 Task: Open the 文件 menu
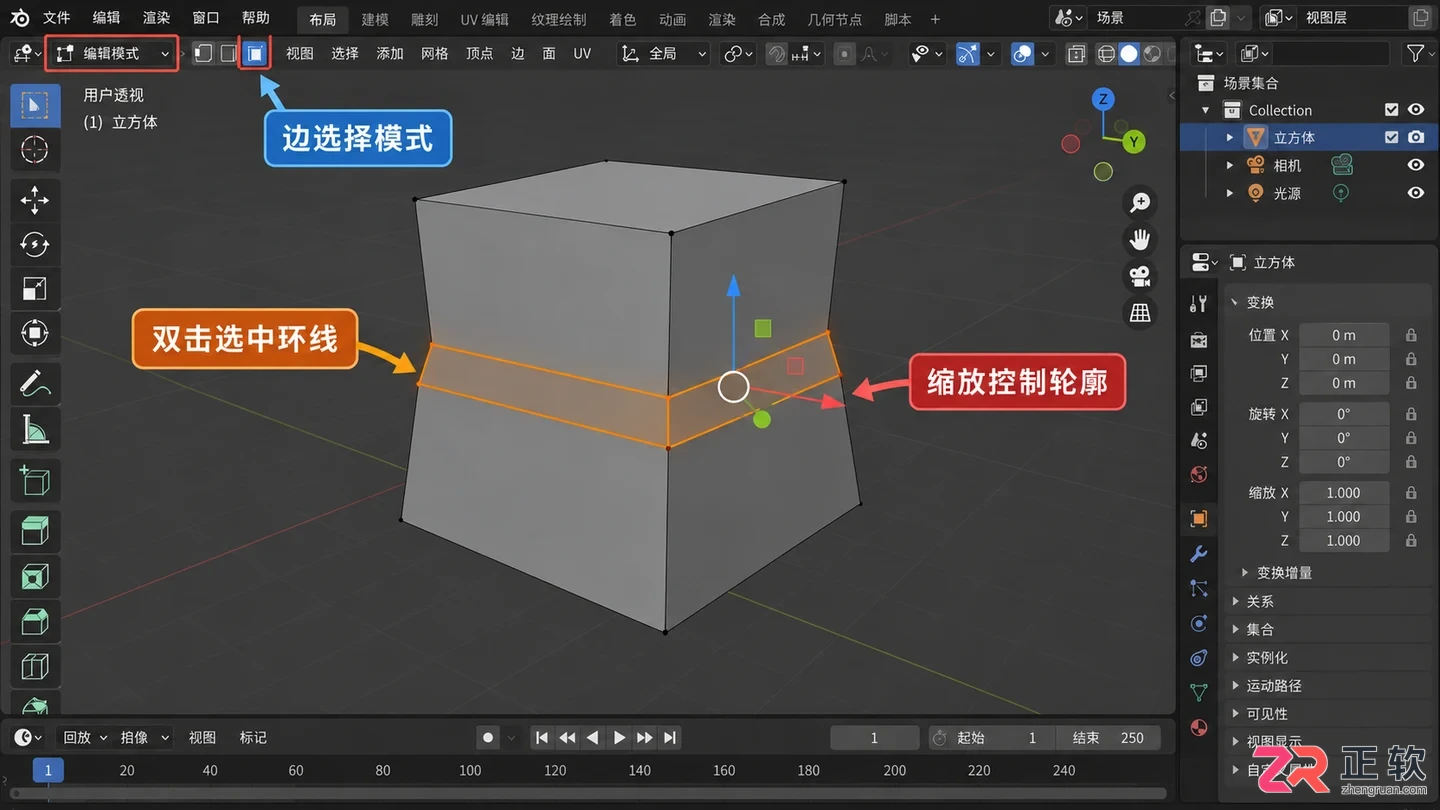(57, 18)
